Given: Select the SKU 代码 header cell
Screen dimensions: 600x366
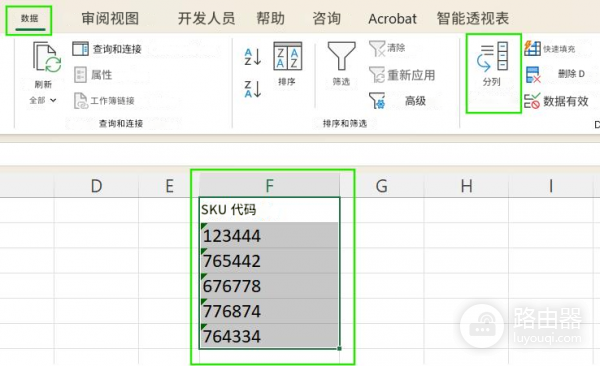Looking at the screenshot, I should (x=269, y=210).
